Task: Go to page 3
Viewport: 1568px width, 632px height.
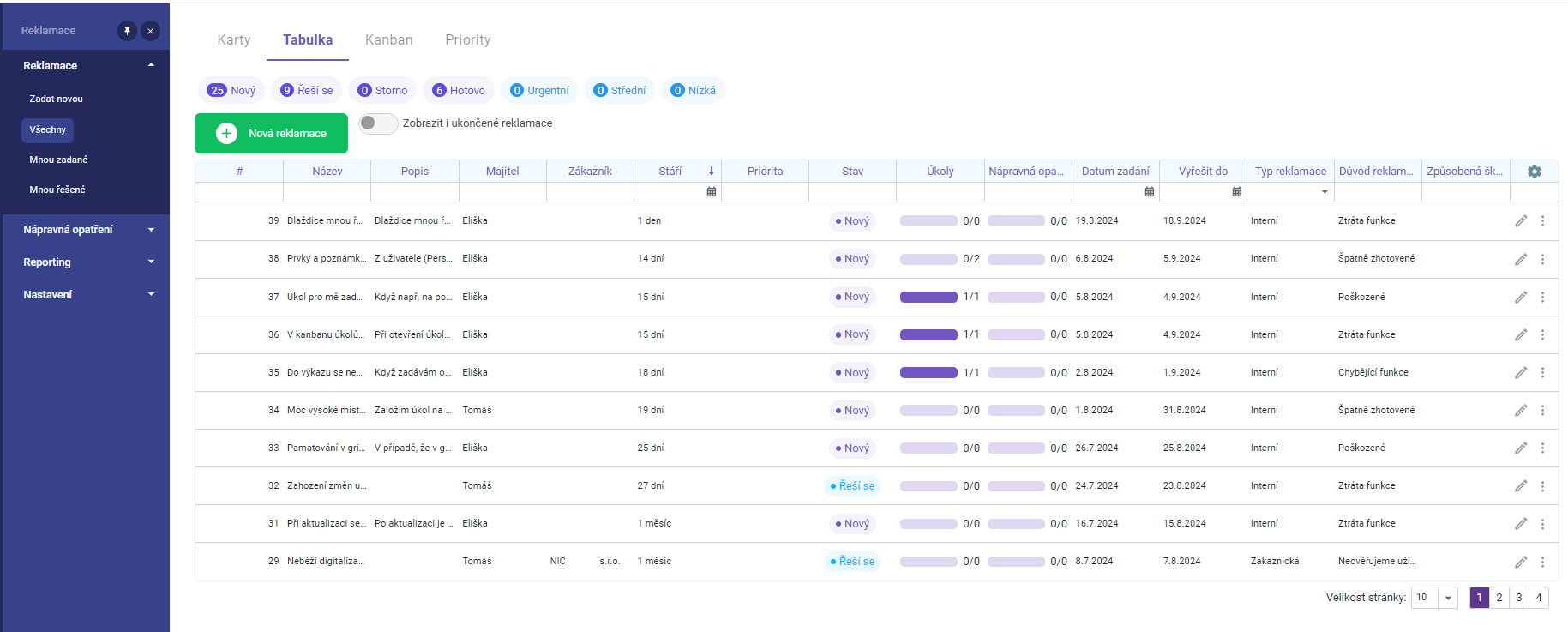Action: [x=1519, y=598]
